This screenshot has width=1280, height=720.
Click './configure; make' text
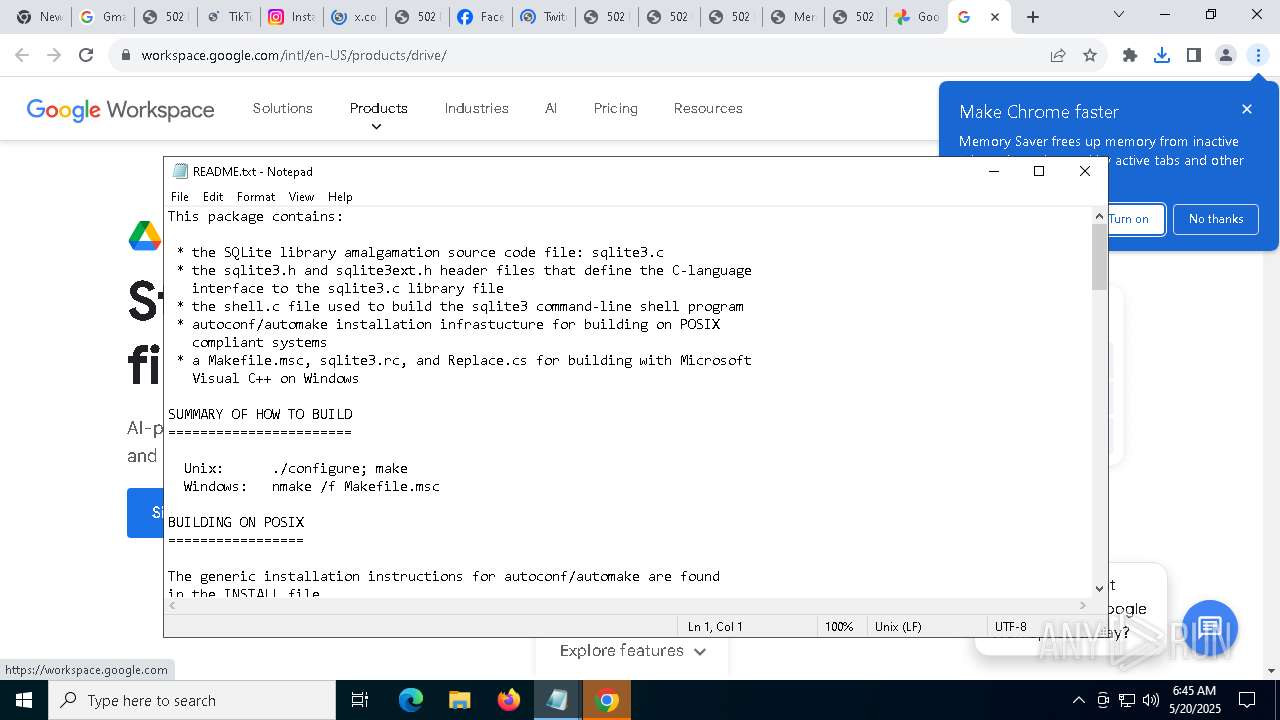tap(340, 468)
